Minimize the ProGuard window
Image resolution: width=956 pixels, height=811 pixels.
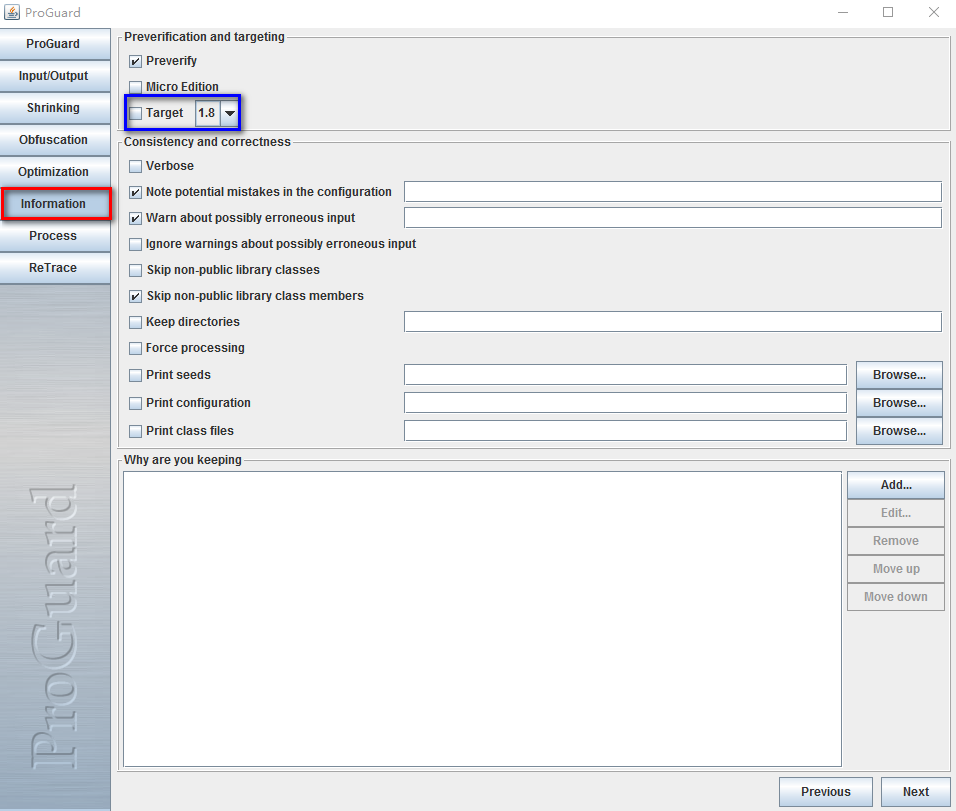[843, 12]
